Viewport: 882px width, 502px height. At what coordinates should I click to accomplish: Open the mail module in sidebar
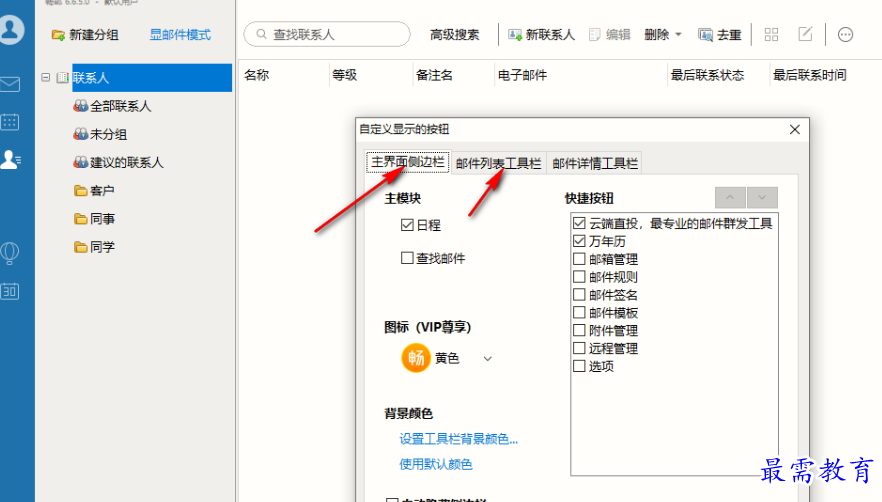[x=10, y=84]
